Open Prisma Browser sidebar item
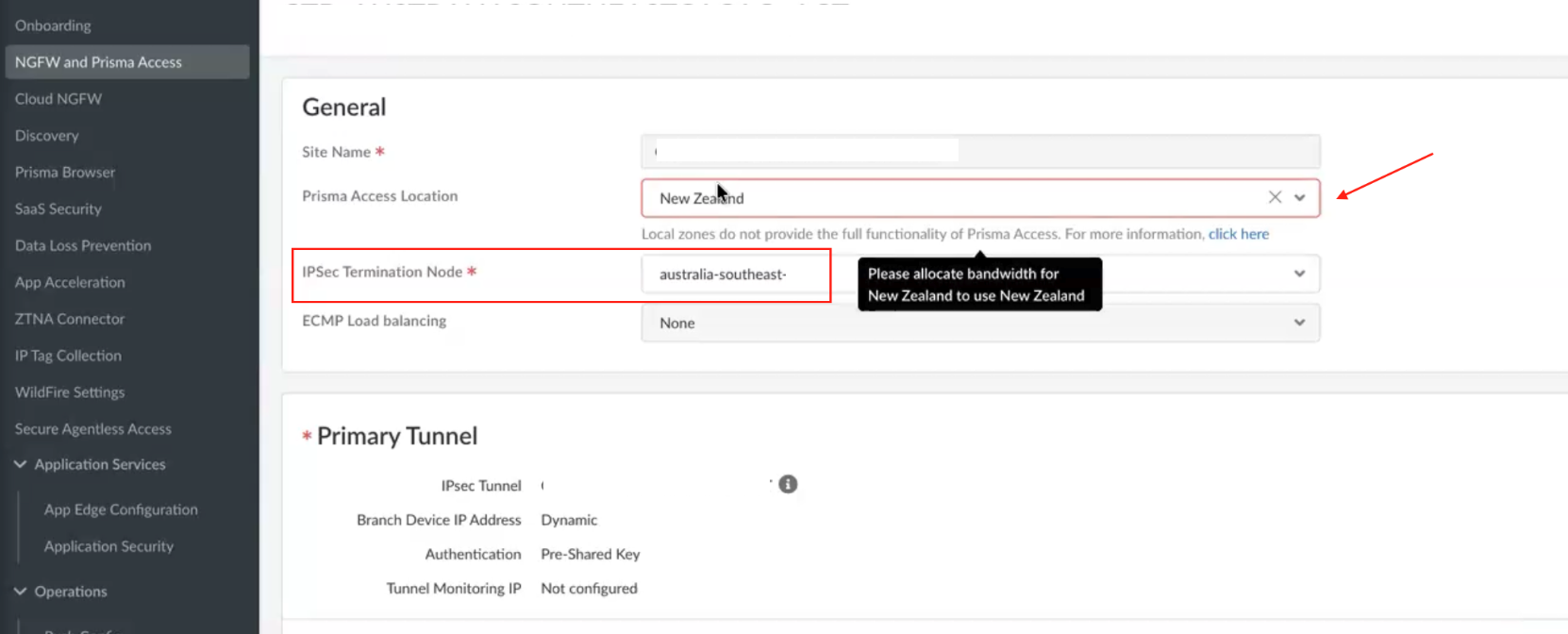The image size is (1568, 634). 65,173
